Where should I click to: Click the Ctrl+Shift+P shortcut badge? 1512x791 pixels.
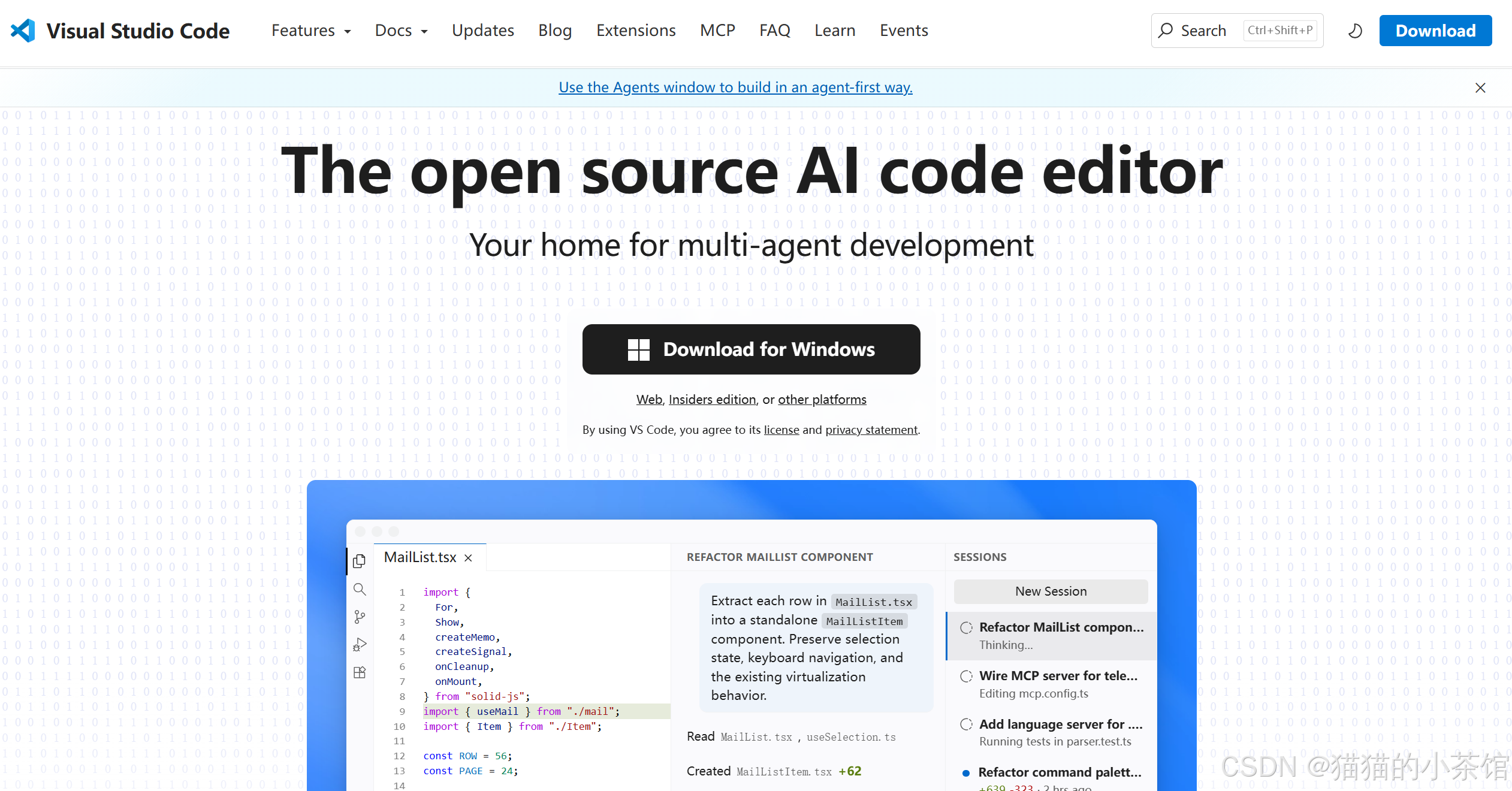1280,31
